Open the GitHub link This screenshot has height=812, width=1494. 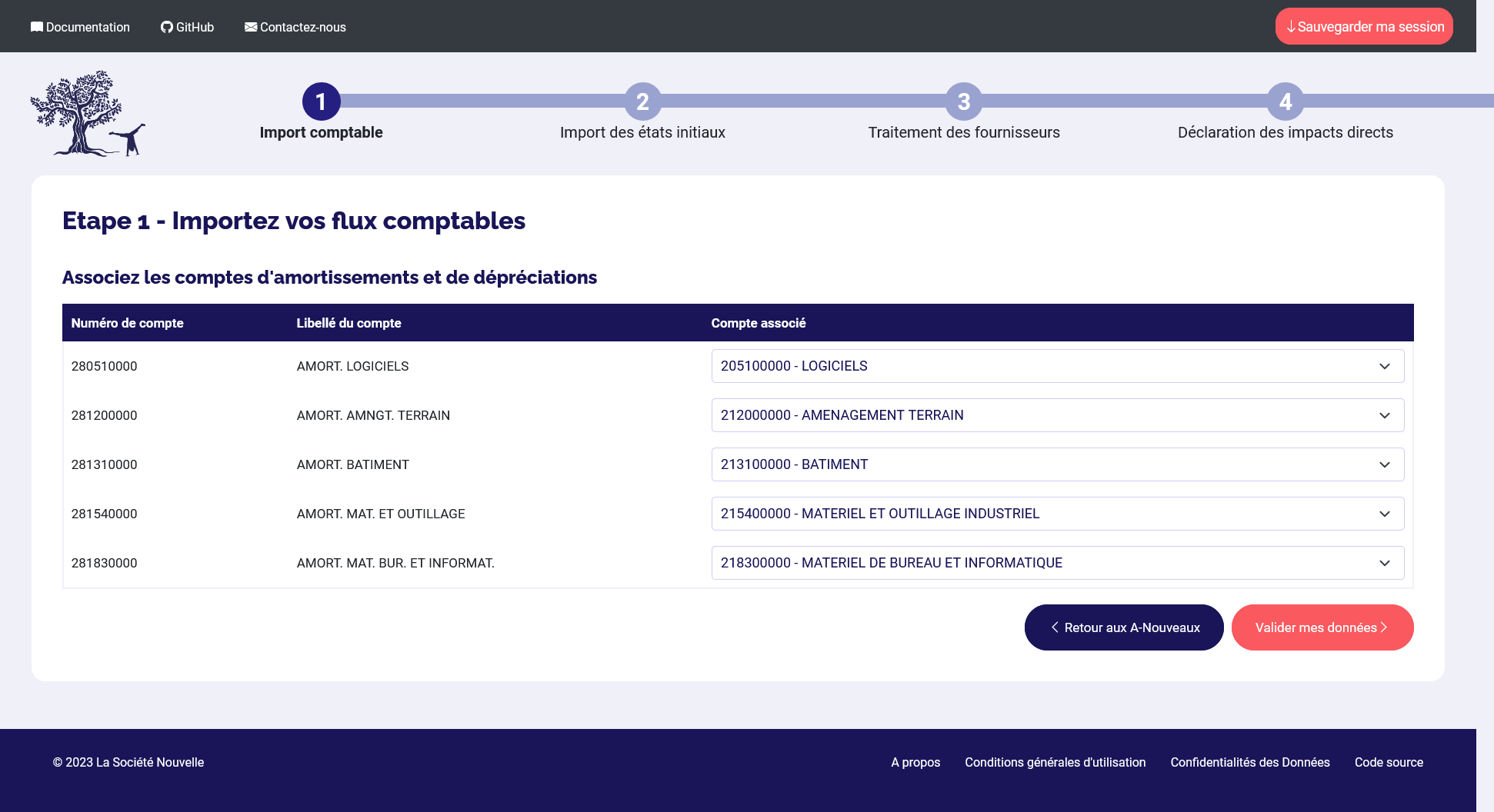coord(187,27)
